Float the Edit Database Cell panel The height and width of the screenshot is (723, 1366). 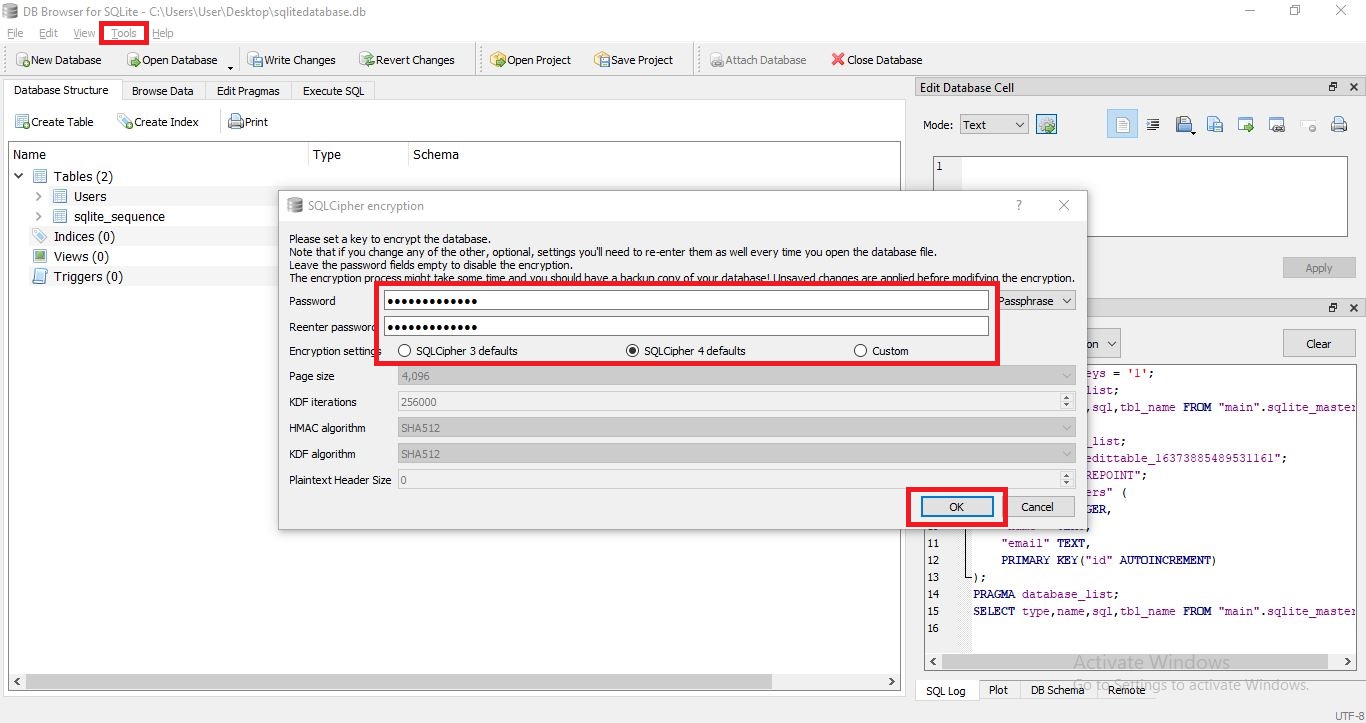tap(1333, 87)
